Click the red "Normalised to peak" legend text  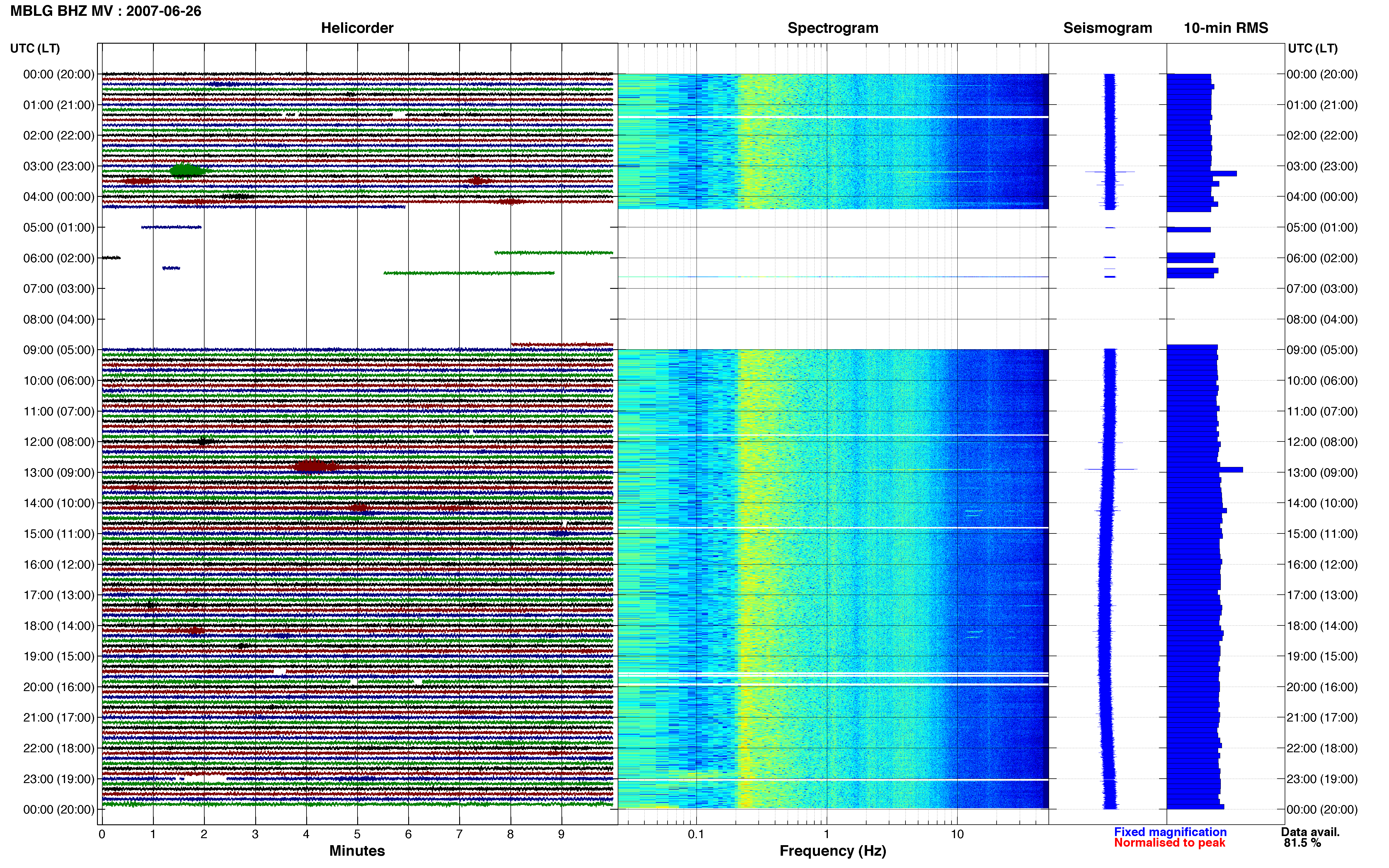1170,843
